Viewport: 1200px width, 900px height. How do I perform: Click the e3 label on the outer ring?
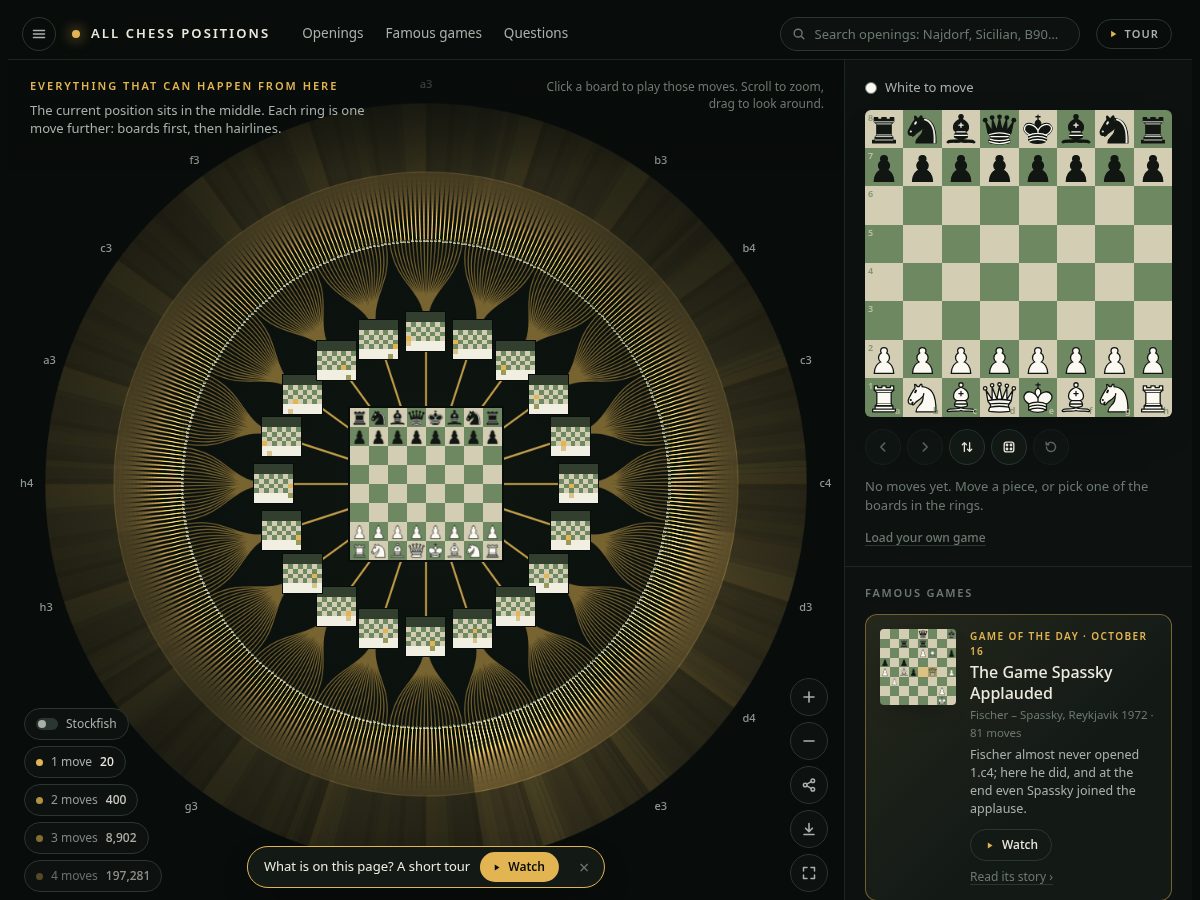(661, 806)
